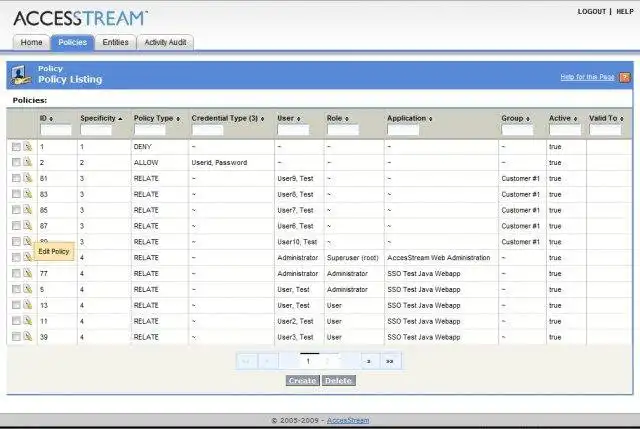Screen dimensions: 640x429
Task: Click the Application filter input
Action: click(x=403, y=130)
